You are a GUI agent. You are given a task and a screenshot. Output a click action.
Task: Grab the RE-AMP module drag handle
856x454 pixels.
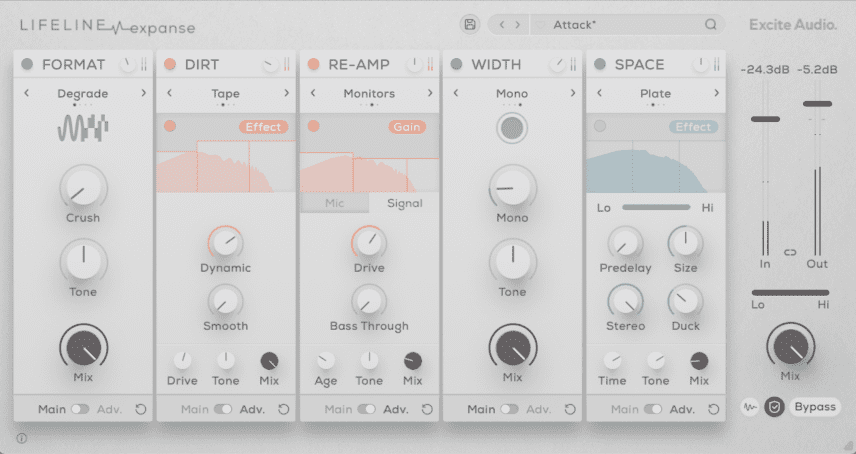click(x=430, y=64)
